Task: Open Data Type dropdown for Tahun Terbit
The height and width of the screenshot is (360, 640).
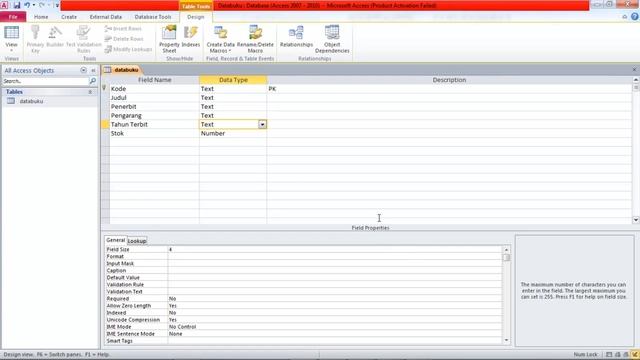Action: click(262, 124)
